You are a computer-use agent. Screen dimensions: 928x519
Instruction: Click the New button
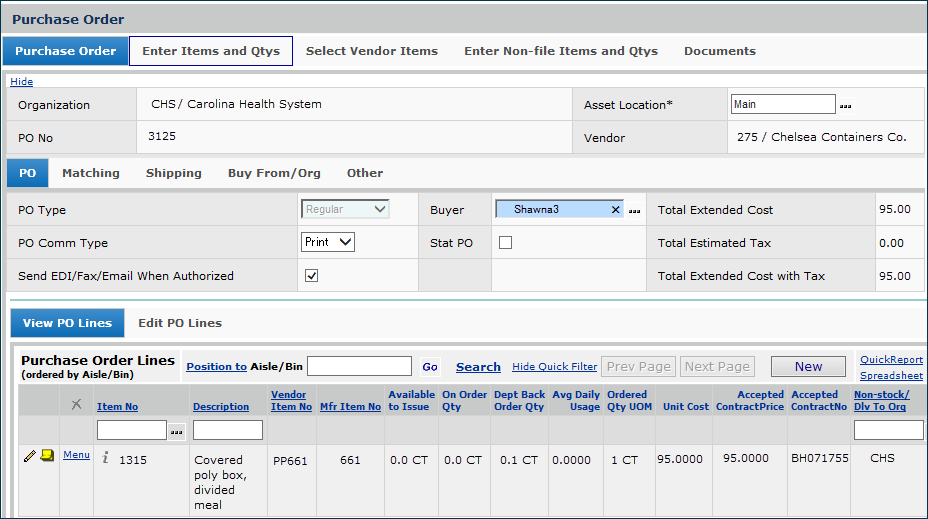(808, 367)
